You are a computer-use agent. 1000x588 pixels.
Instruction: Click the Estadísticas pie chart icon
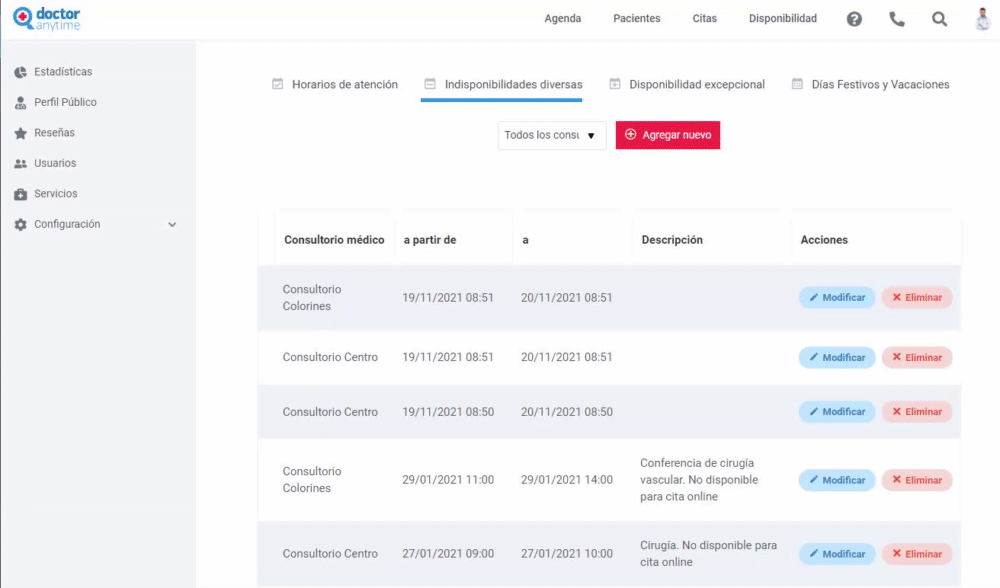[20, 72]
